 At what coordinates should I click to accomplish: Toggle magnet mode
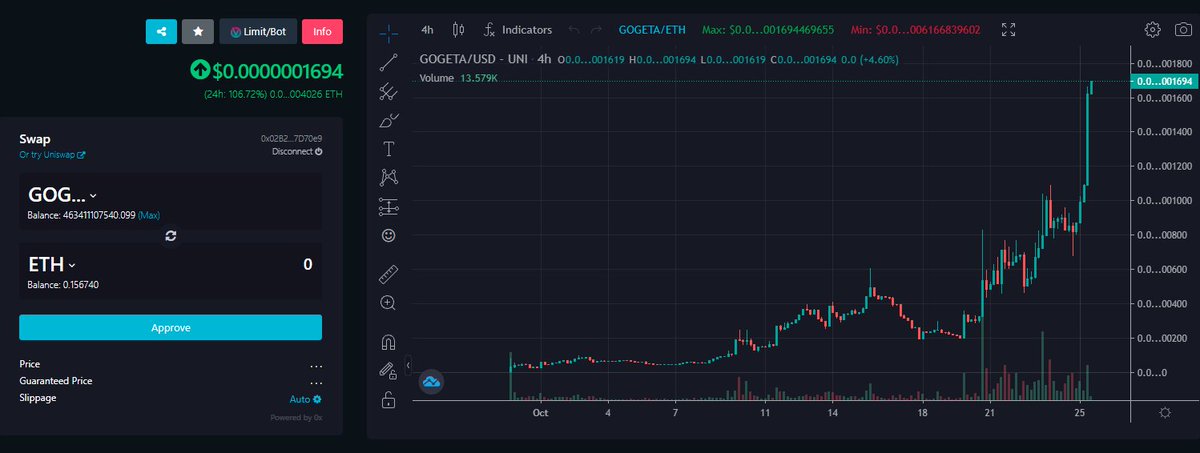point(389,341)
